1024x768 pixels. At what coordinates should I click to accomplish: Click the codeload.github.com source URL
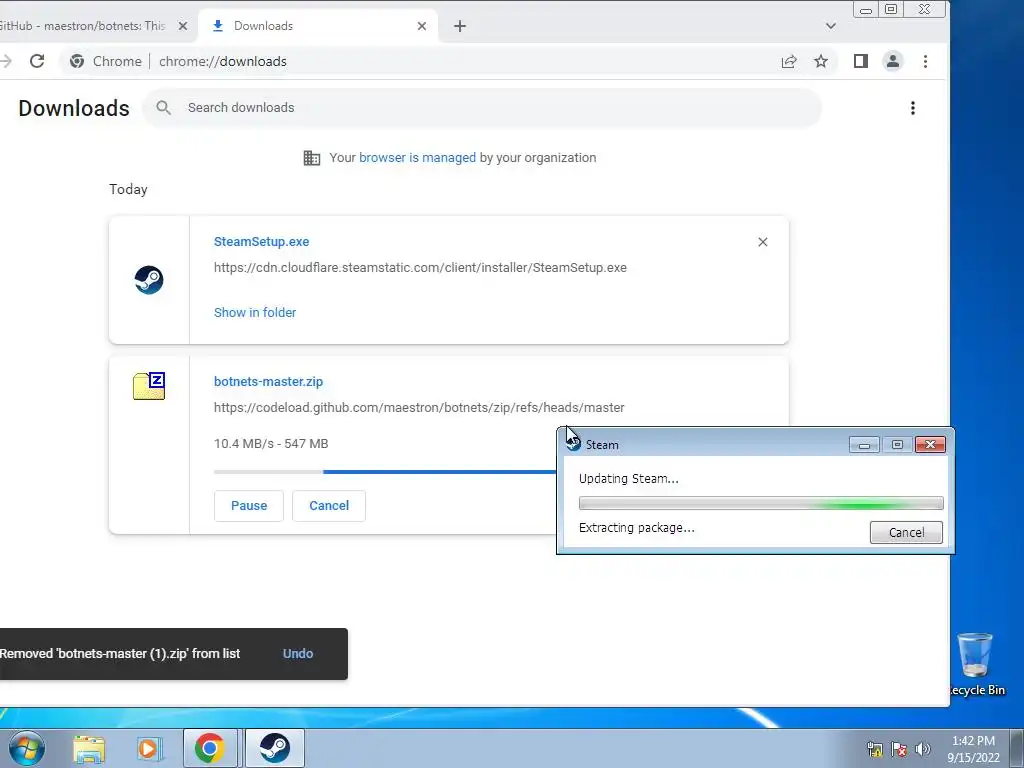pos(419,408)
